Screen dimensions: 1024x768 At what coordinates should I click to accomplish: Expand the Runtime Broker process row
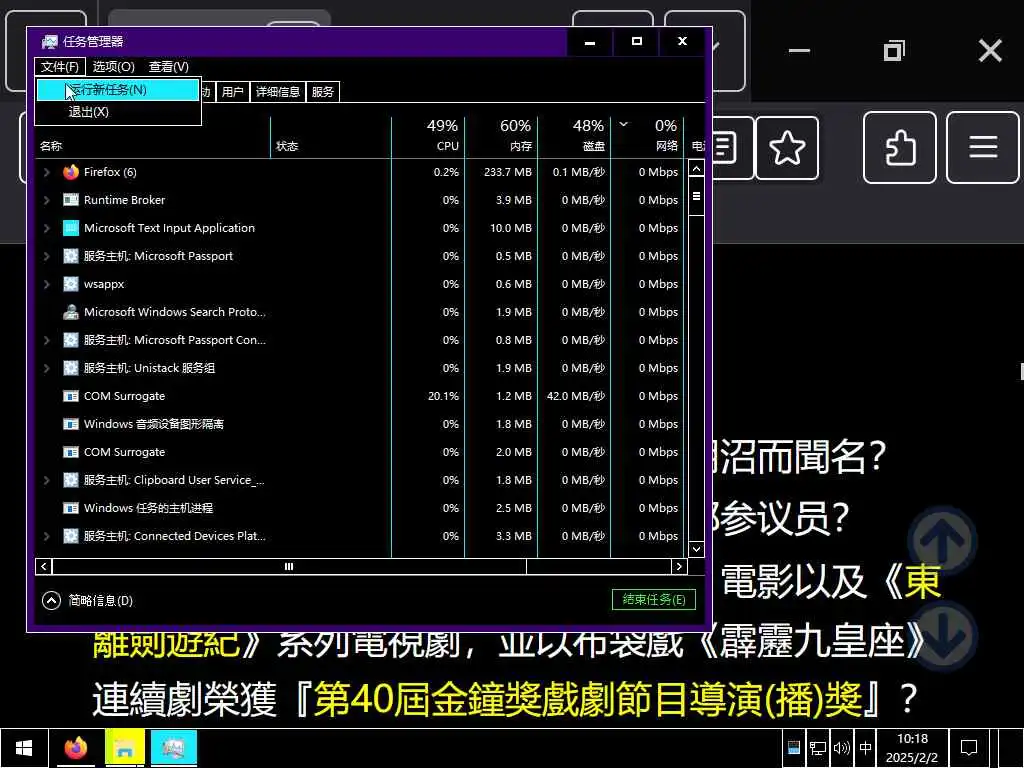pyautogui.click(x=46, y=200)
